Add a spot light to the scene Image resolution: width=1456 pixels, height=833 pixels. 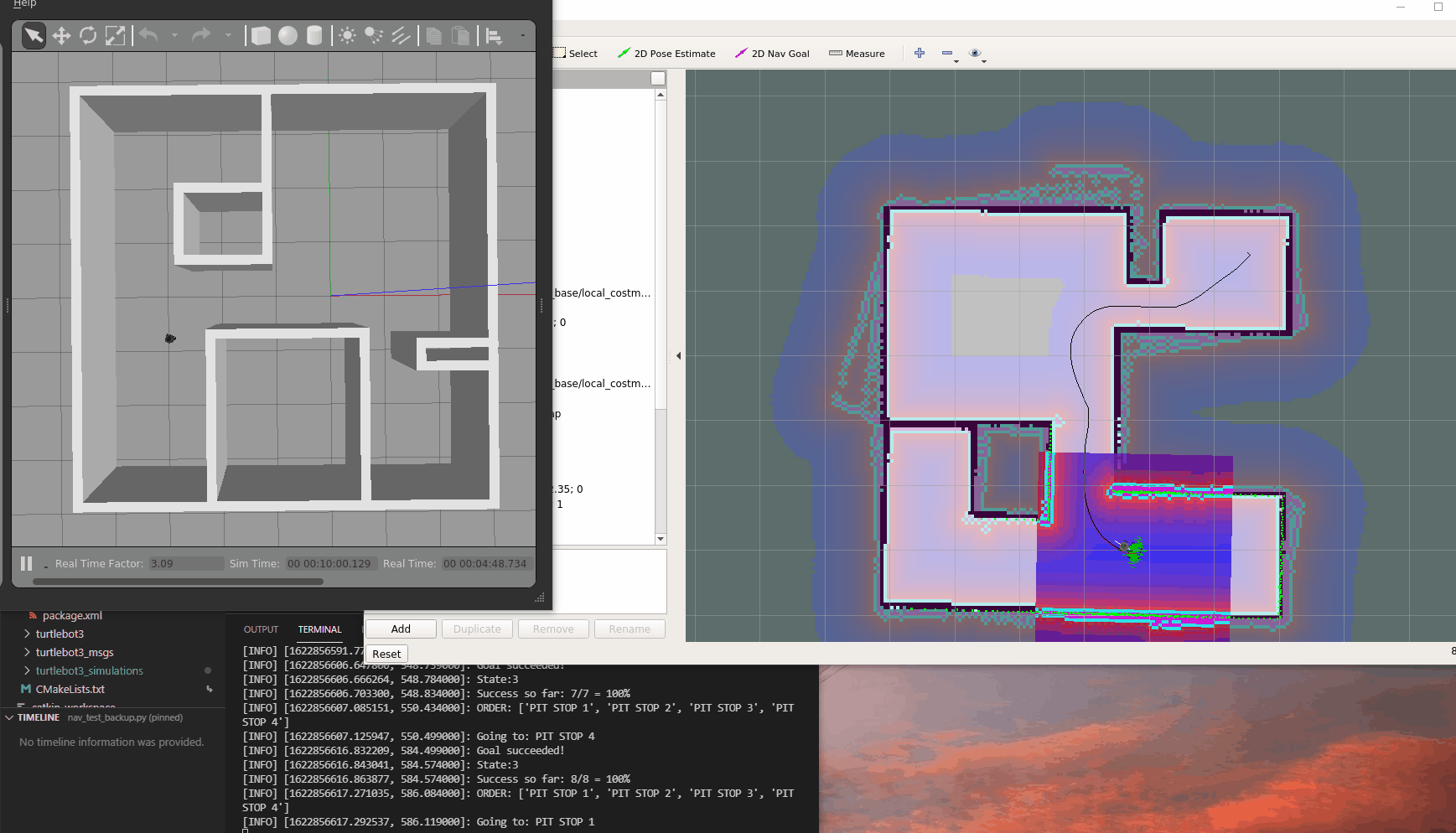pos(374,35)
